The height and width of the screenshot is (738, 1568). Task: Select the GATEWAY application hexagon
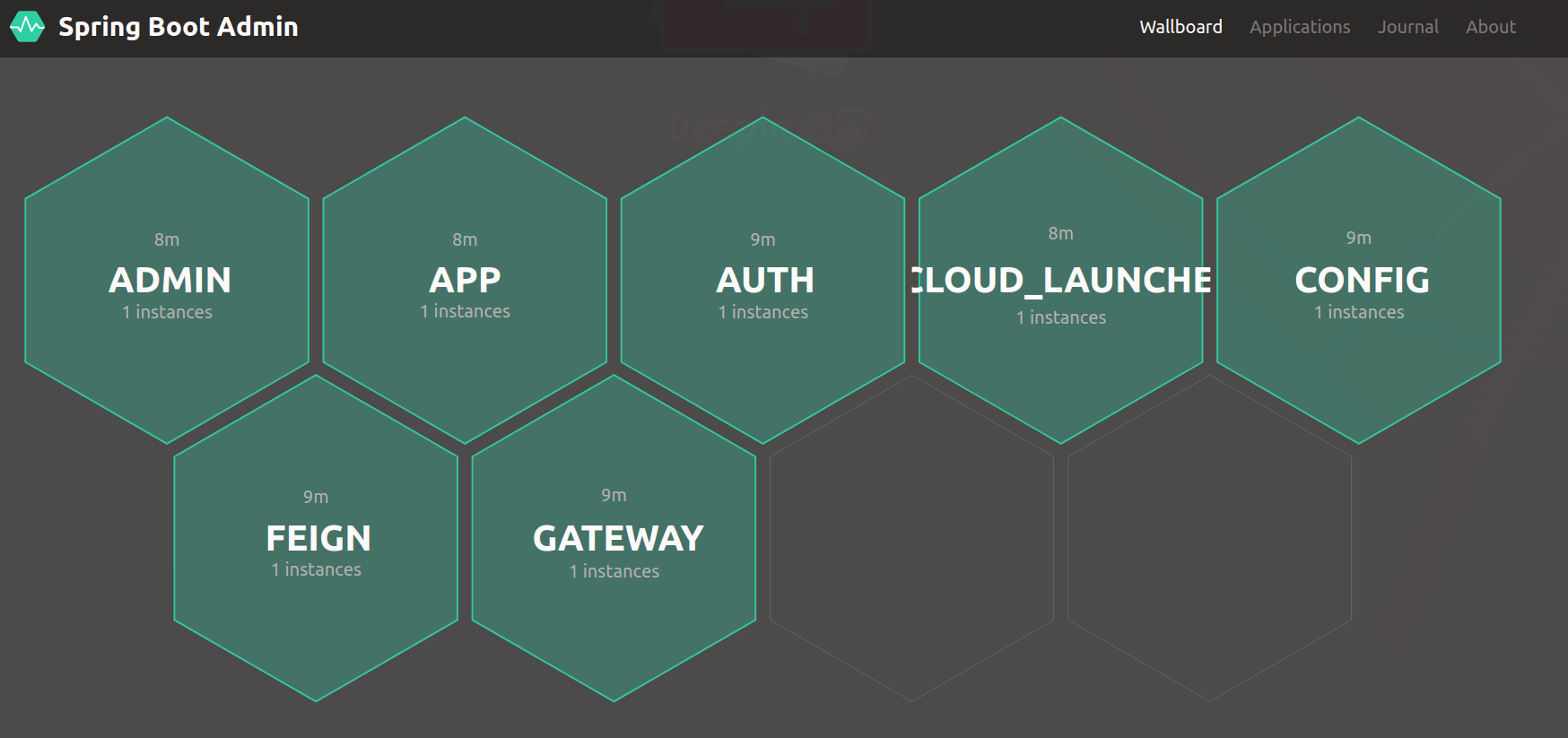614,538
